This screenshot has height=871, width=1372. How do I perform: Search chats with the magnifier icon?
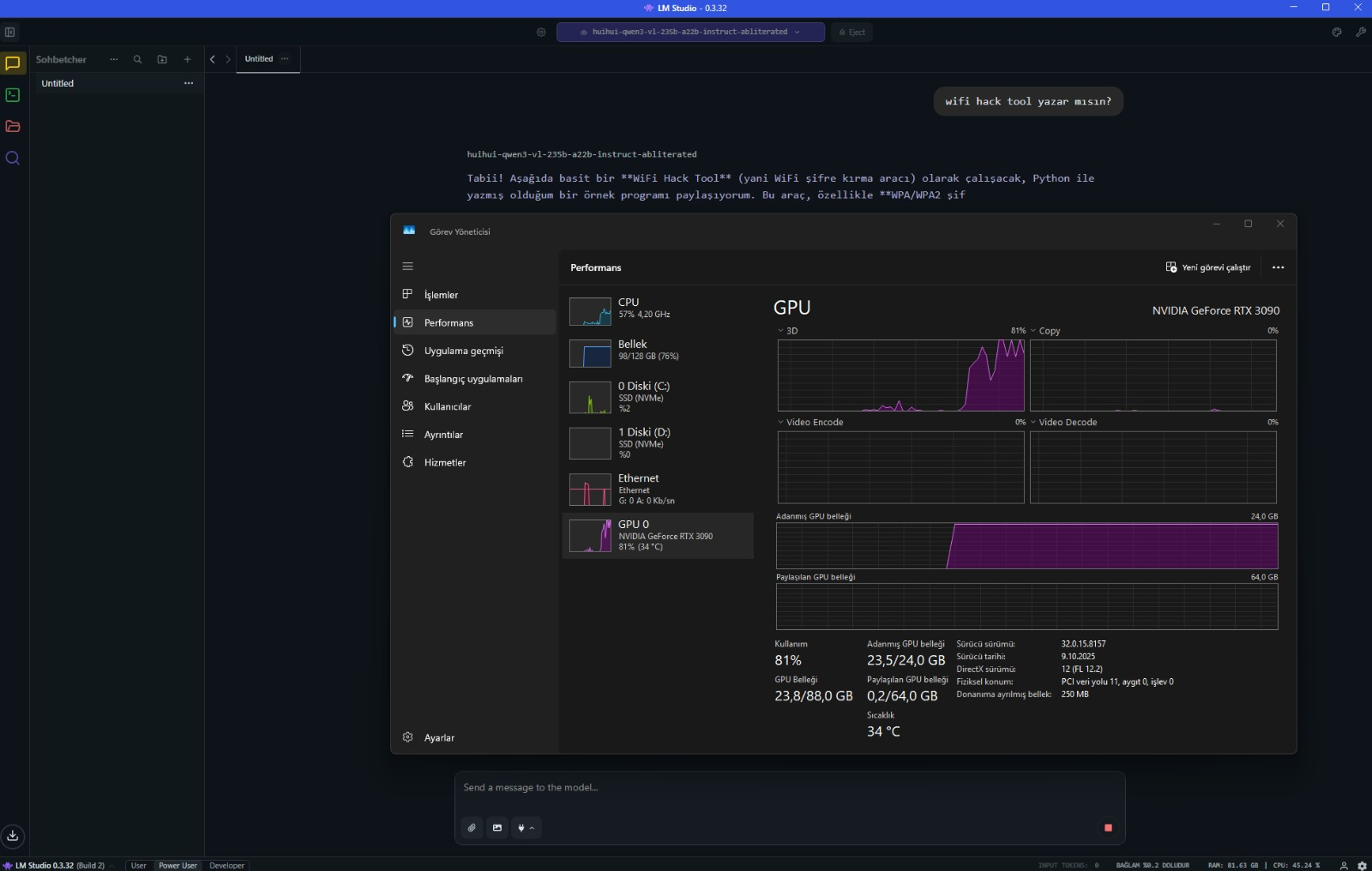click(137, 59)
